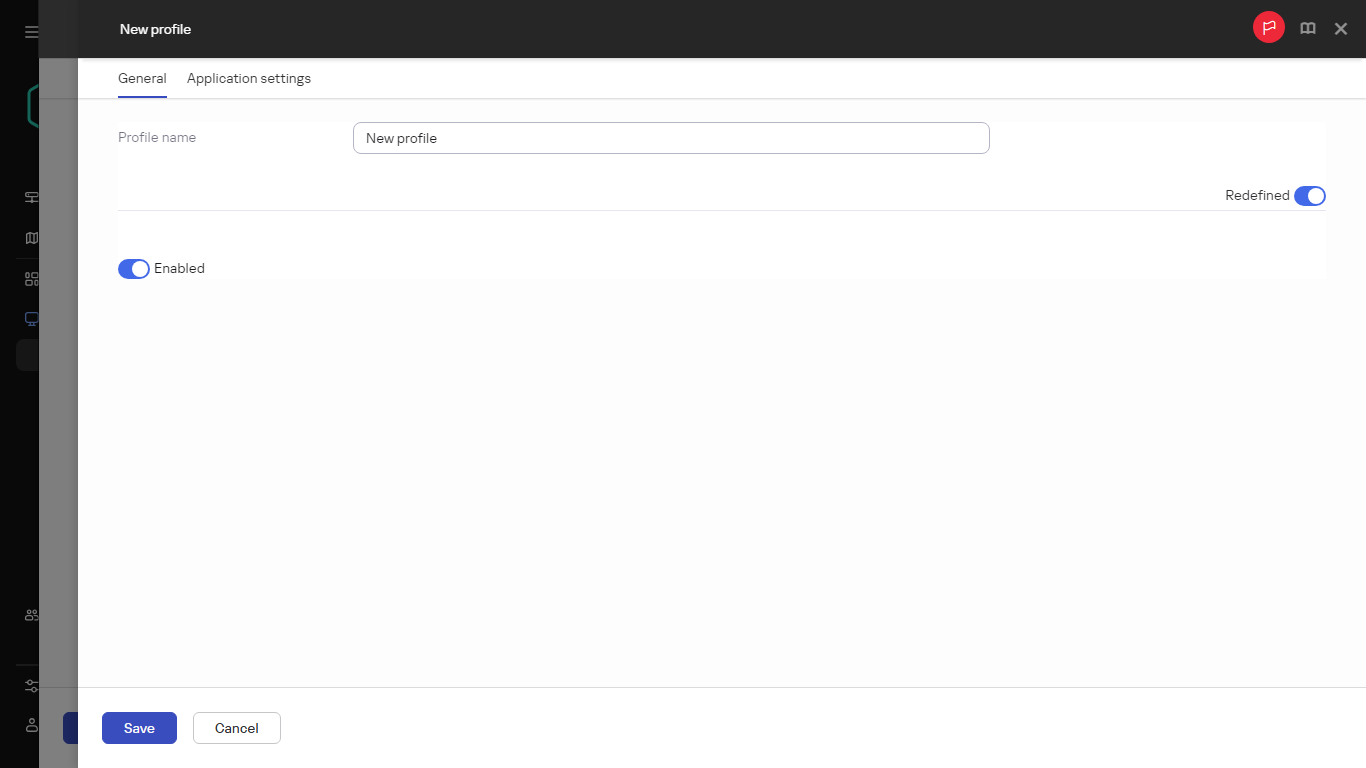Select the dashboard icon in the sidebar
This screenshot has height=768, width=1366.
29,197
